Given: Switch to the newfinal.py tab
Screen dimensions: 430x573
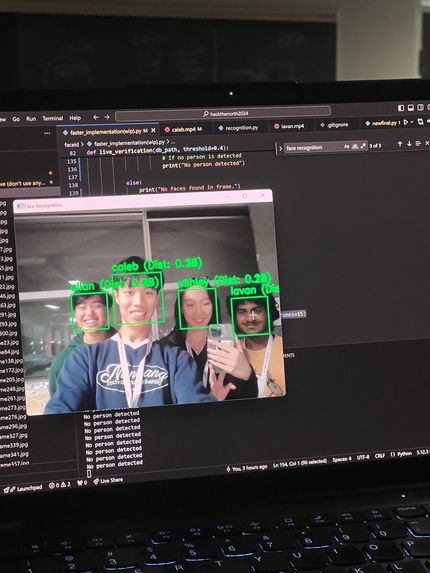Looking at the screenshot, I should [382, 124].
